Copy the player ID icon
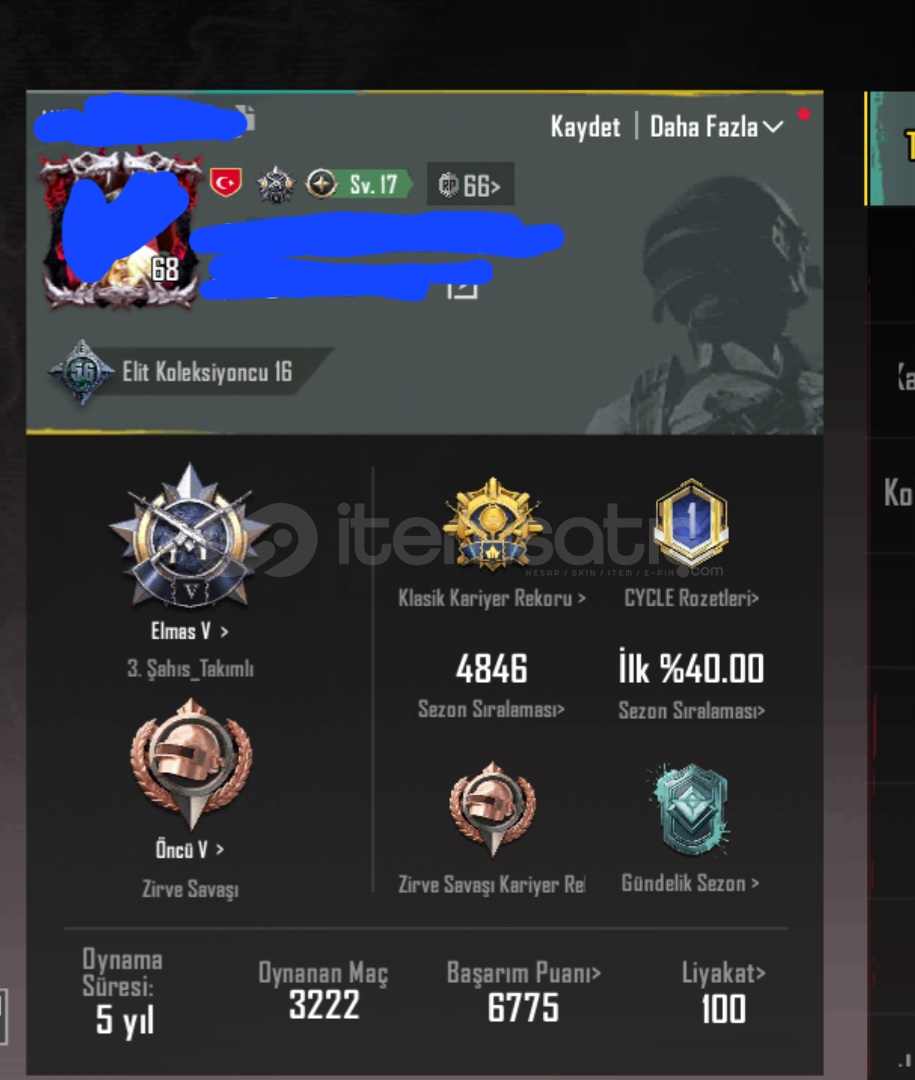The width and height of the screenshot is (915, 1080). (x=247, y=118)
